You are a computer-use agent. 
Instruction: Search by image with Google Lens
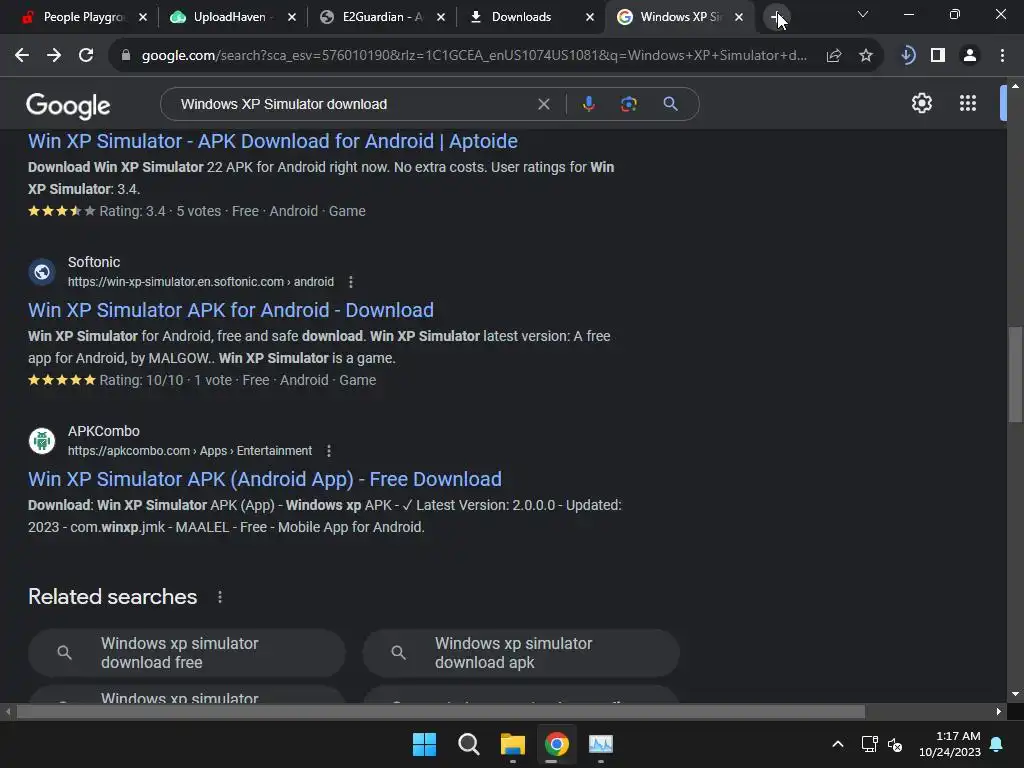coord(628,104)
